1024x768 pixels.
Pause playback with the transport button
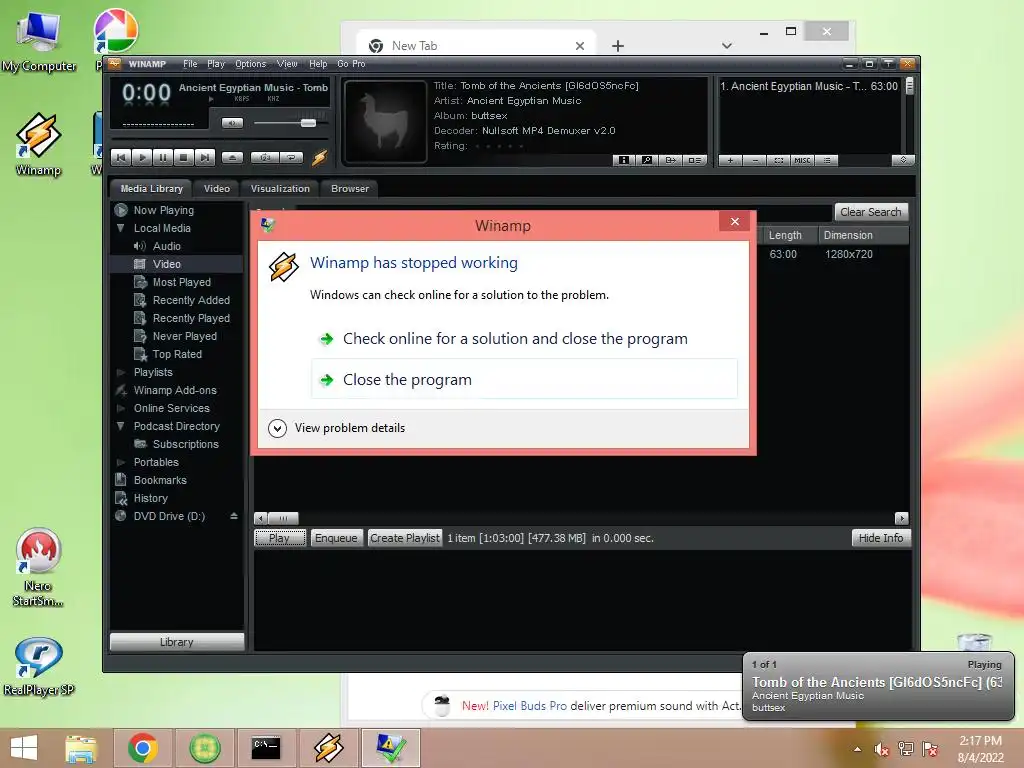click(x=163, y=157)
